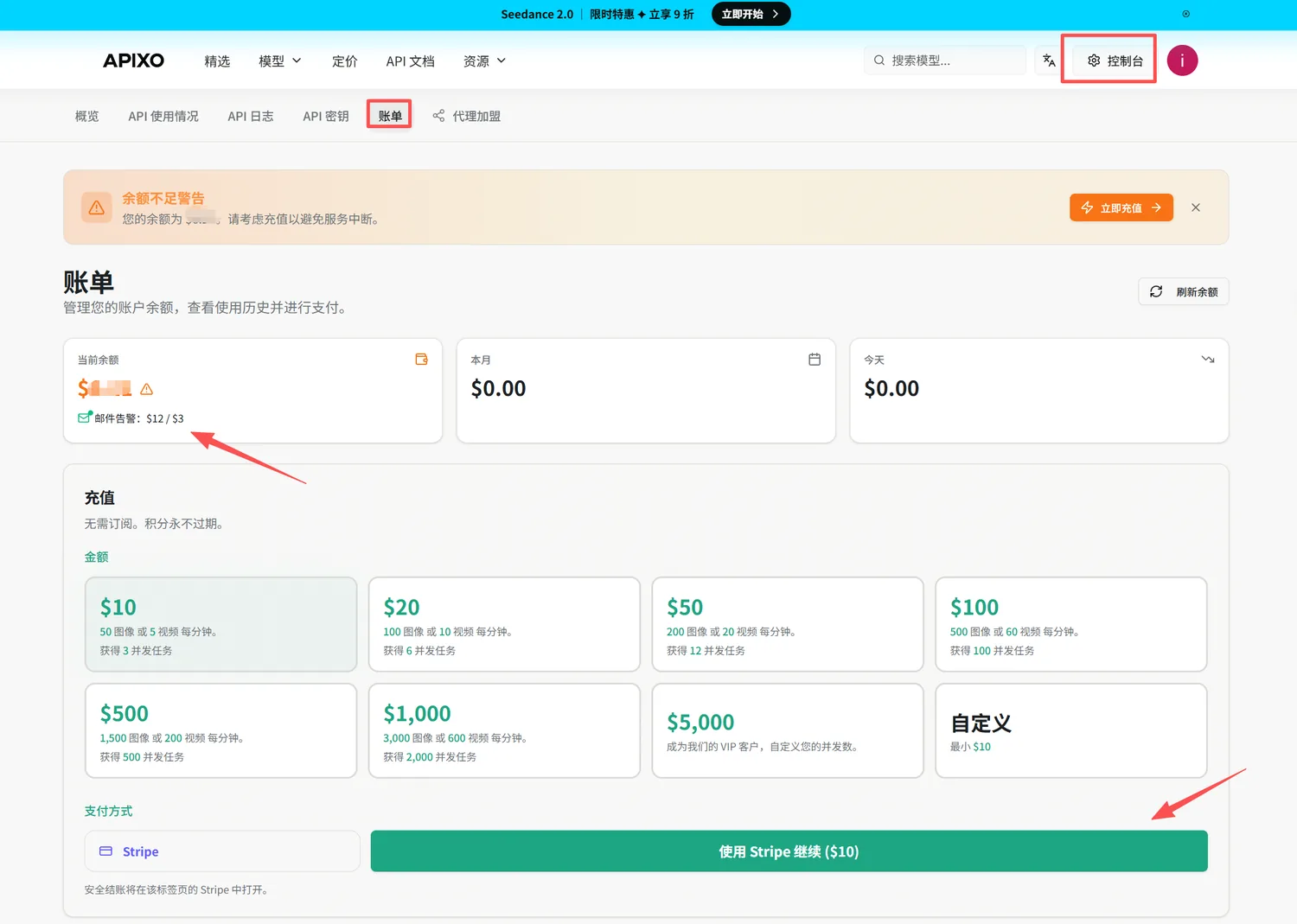
Task: Expand the 资源 dropdown menu
Action: 484,61
